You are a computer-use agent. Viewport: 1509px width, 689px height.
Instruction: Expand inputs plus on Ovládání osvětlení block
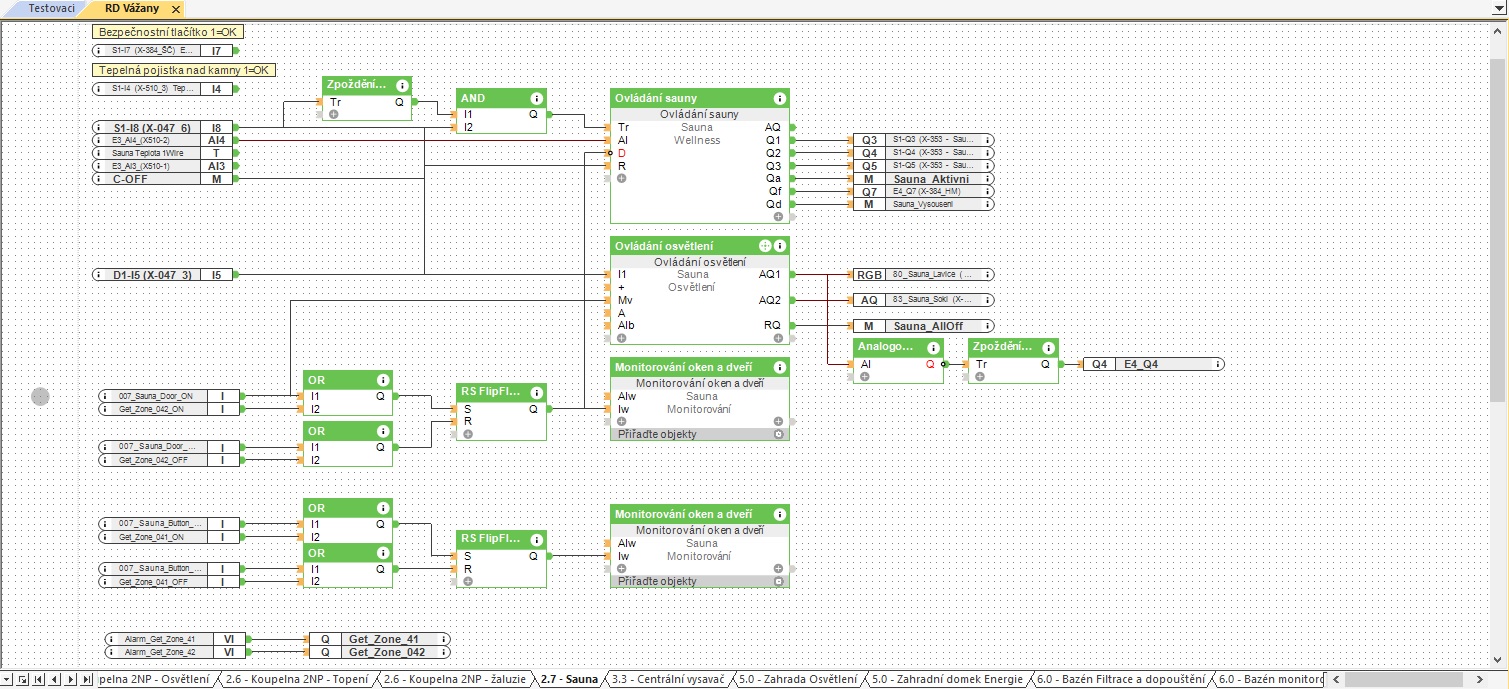click(x=621, y=338)
